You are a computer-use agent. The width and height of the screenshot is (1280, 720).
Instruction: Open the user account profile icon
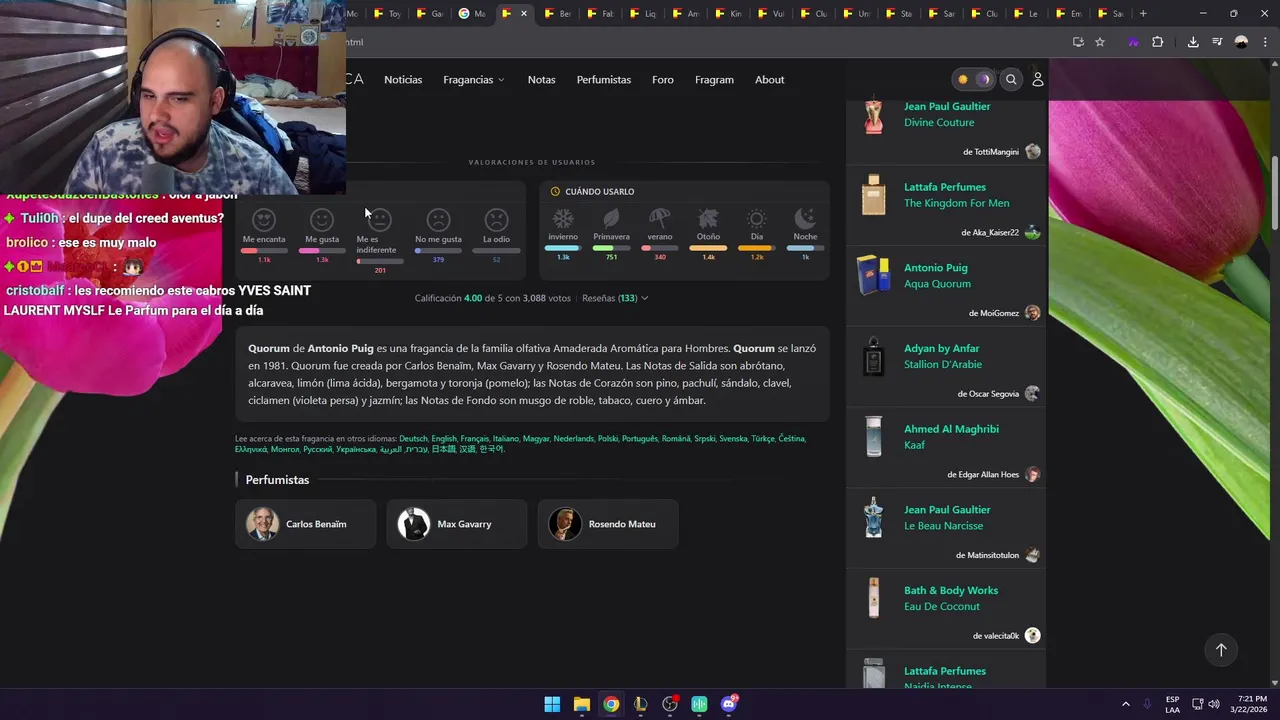point(1038,79)
